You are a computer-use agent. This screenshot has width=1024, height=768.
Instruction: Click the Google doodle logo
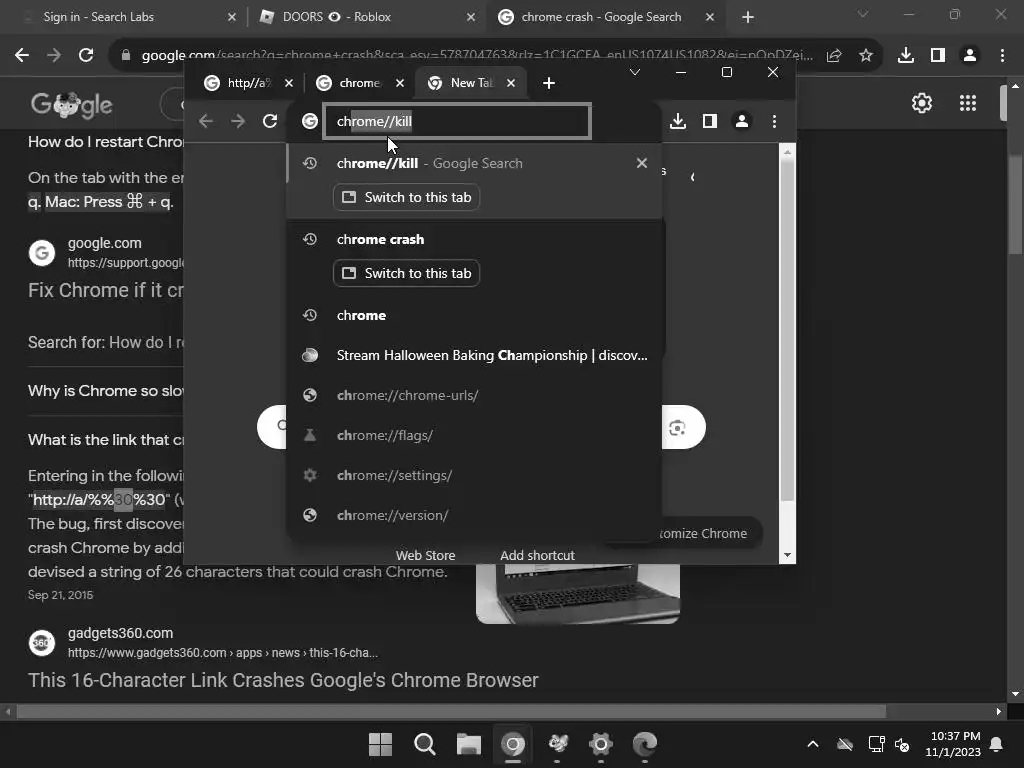pyautogui.click(x=71, y=104)
